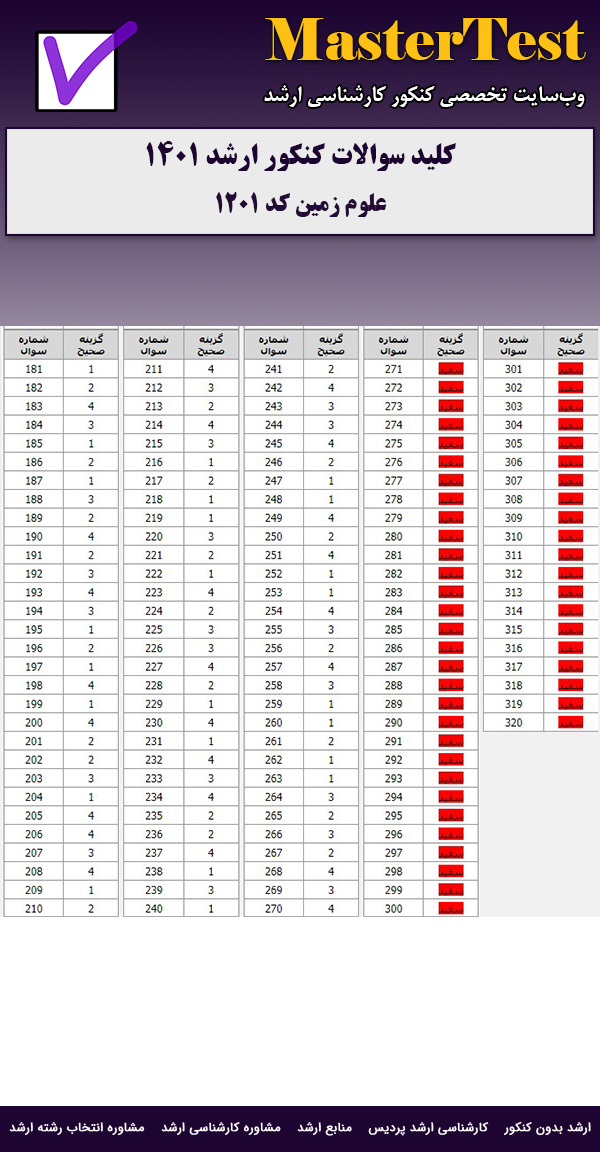The width and height of the screenshot is (600, 1152).
Task: Click the MasterTest site title
Action: pos(425,42)
